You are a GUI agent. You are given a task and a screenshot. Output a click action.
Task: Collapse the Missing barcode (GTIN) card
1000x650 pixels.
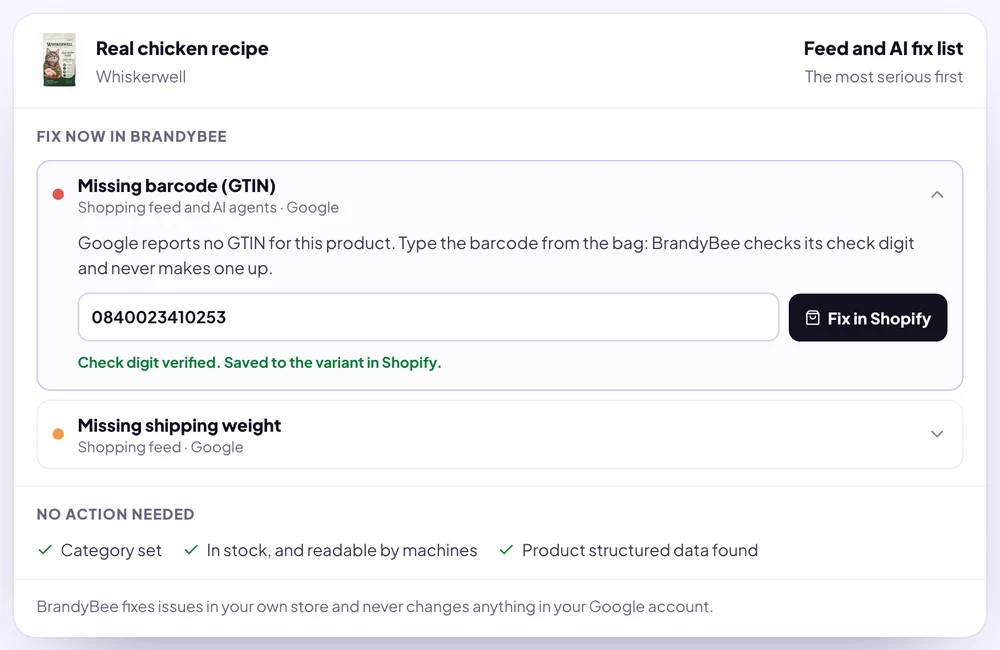(936, 195)
